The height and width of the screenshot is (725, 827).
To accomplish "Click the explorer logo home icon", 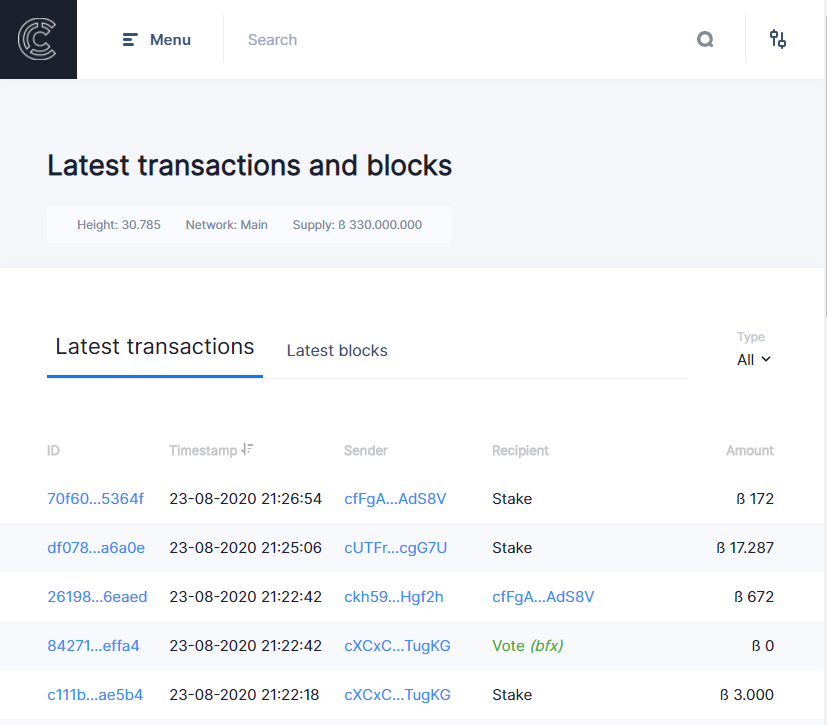I will 38,39.
